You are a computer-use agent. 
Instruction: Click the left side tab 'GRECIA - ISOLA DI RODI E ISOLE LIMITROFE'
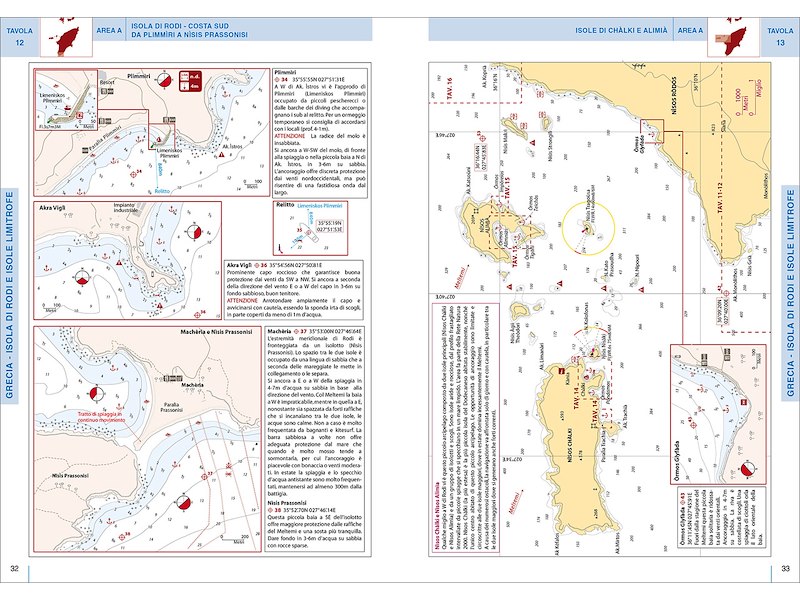[x=9, y=294]
